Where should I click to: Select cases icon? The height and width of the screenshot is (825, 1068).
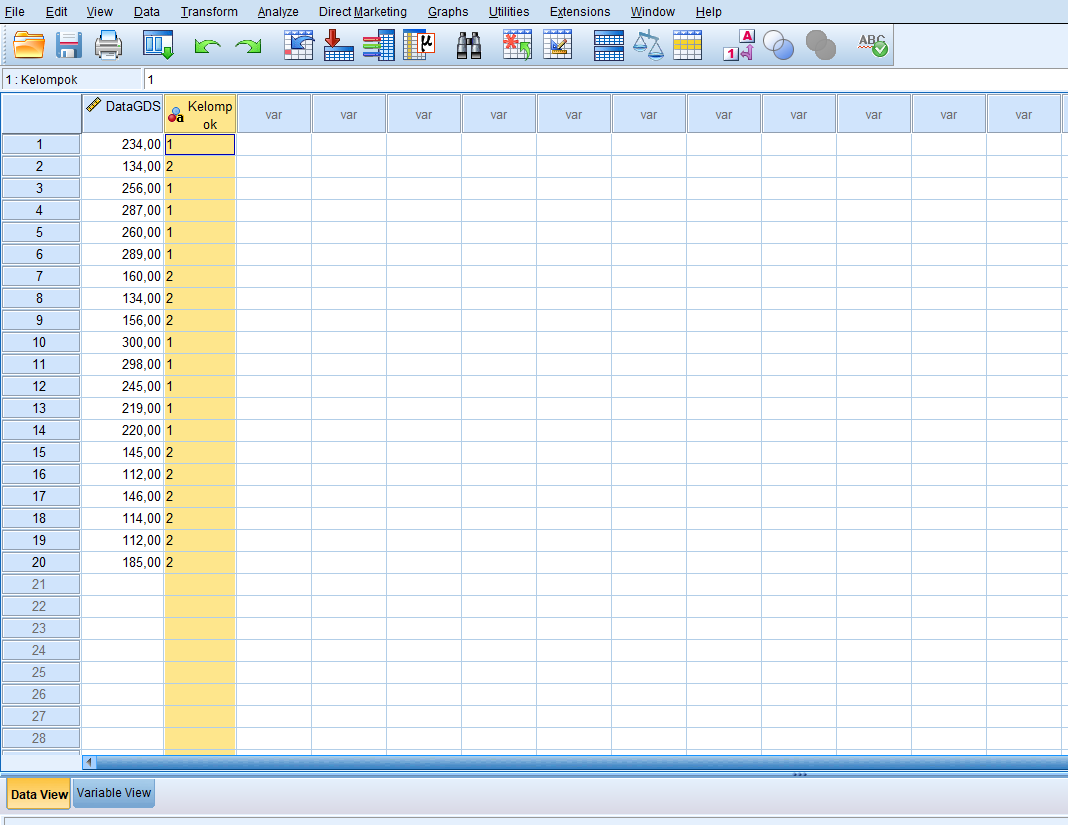(687, 46)
